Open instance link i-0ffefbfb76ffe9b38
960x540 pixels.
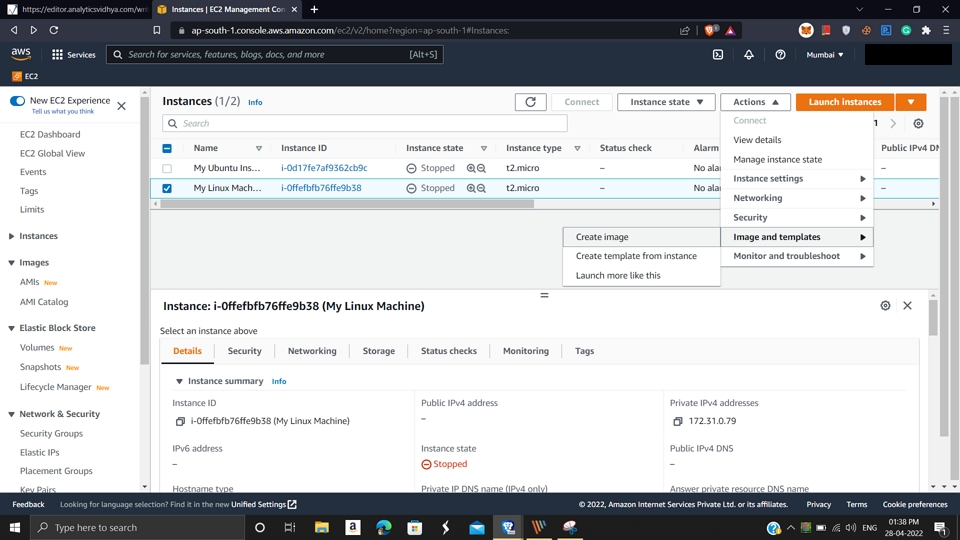pos(321,188)
